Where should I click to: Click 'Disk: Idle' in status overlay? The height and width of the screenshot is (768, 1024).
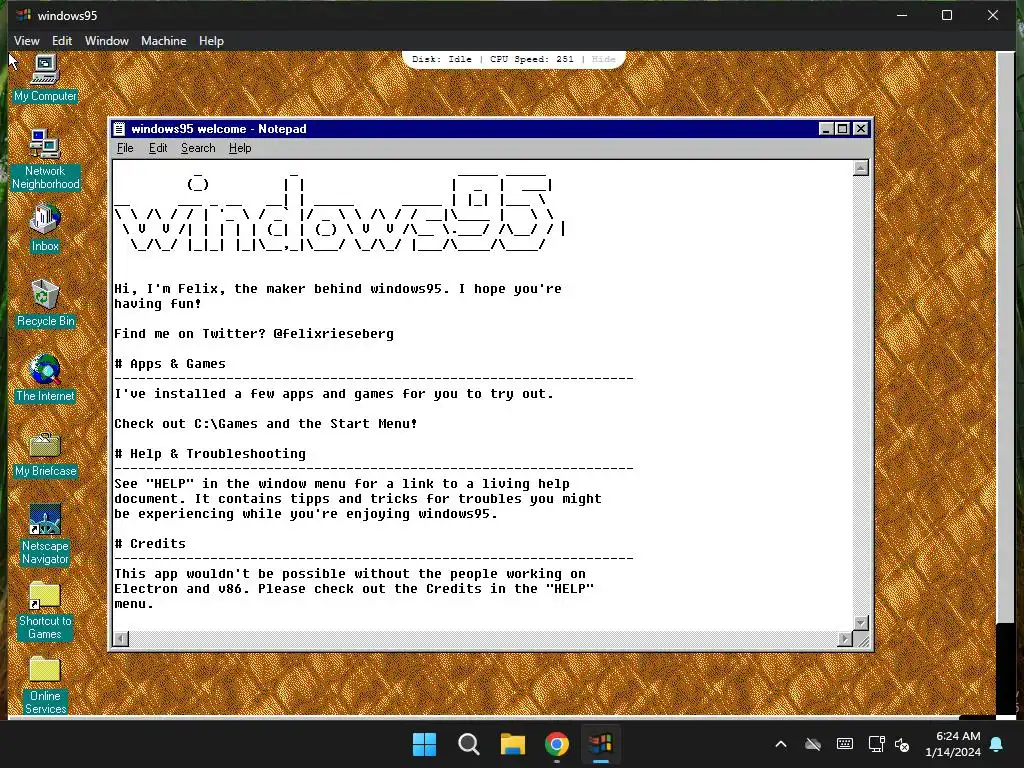coord(441,59)
